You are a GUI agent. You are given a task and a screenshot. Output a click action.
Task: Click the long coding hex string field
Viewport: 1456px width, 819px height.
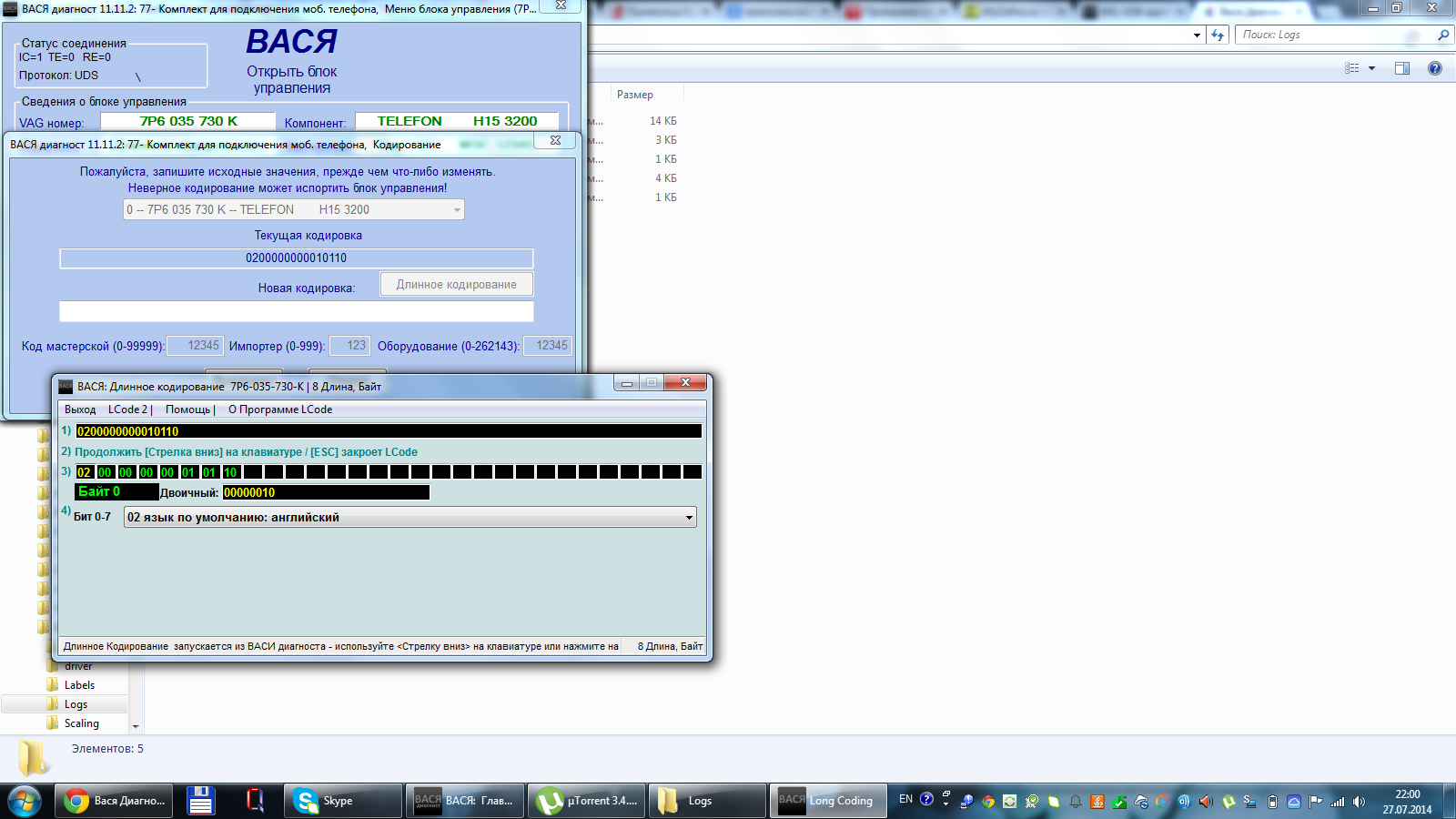pyautogui.click(x=388, y=431)
